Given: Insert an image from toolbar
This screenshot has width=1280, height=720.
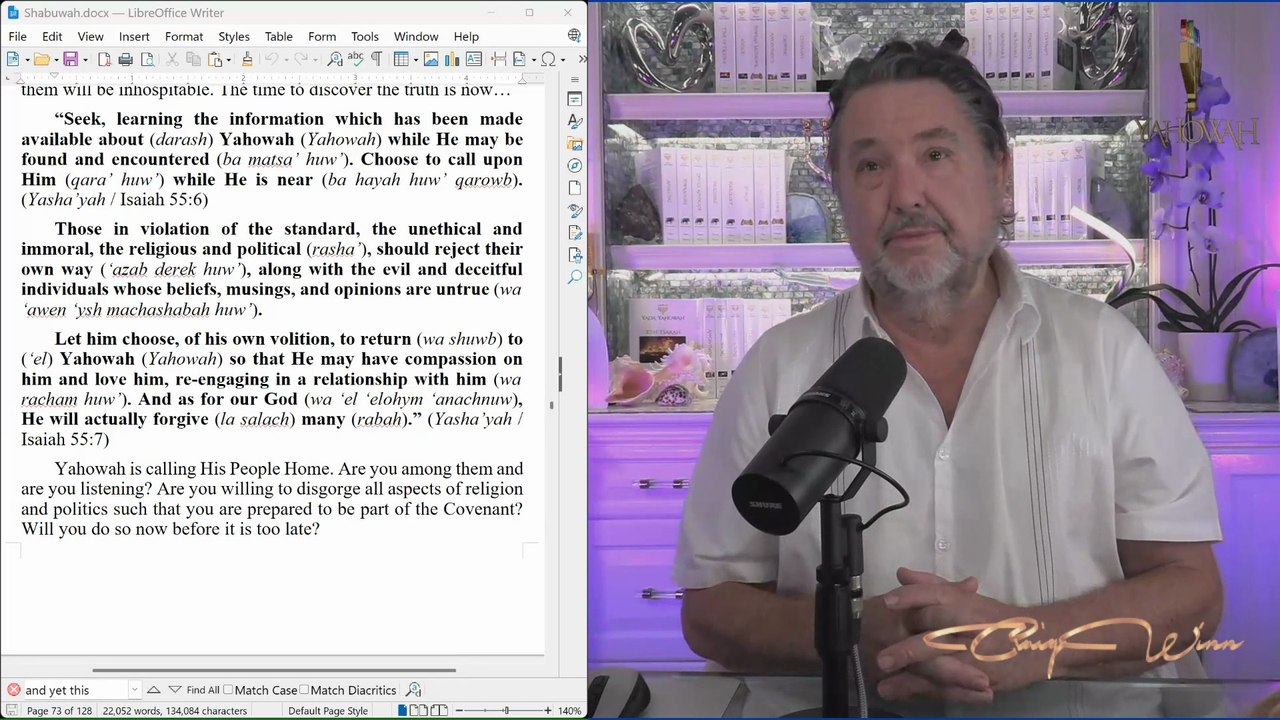Looking at the screenshot, I should click(x=431, y=60).
